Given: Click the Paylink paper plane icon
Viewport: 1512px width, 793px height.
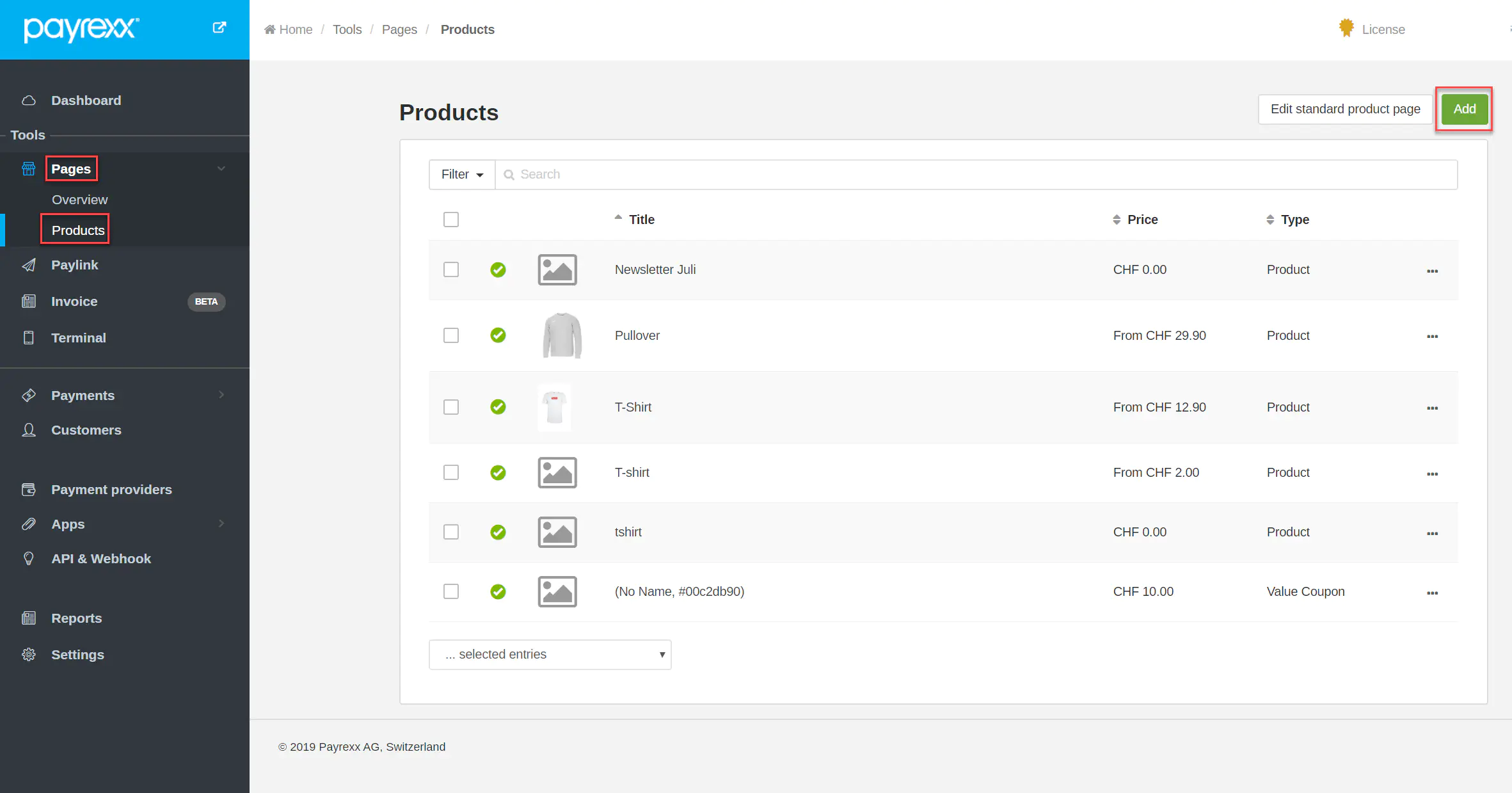Looking at the screenshot, I should 29,265.
